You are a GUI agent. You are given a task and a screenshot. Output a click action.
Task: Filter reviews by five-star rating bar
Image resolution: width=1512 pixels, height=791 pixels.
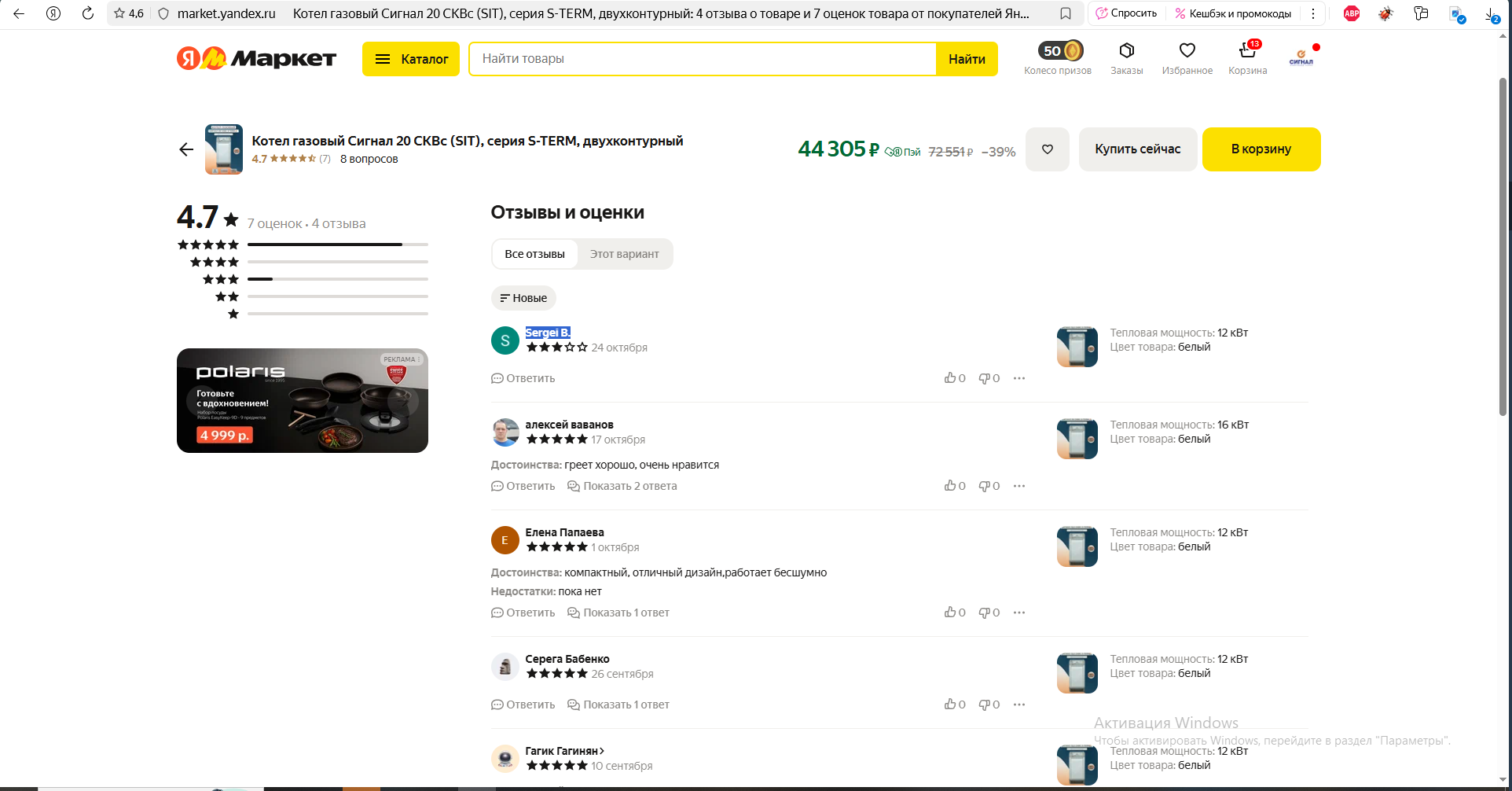337,245
